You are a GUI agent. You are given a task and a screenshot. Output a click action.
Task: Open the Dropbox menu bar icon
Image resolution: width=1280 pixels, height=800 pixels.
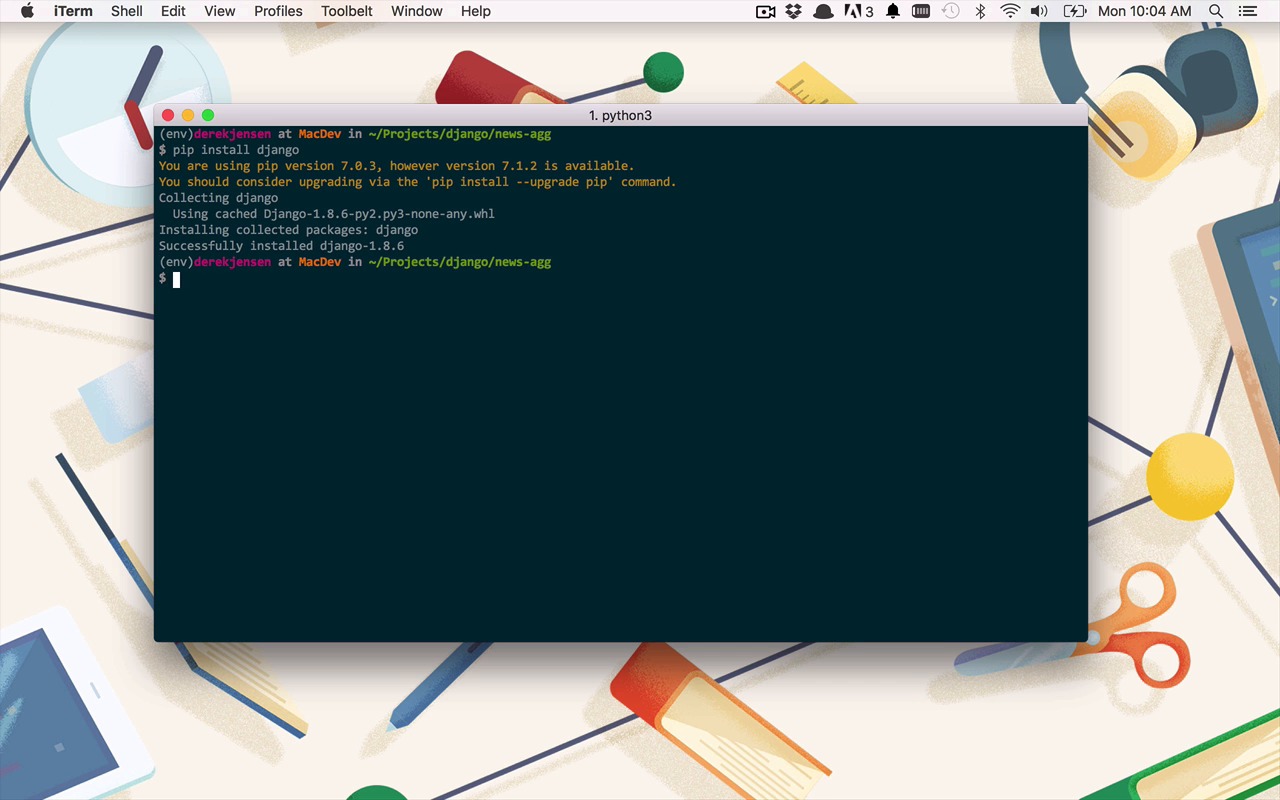coord(794,11)
